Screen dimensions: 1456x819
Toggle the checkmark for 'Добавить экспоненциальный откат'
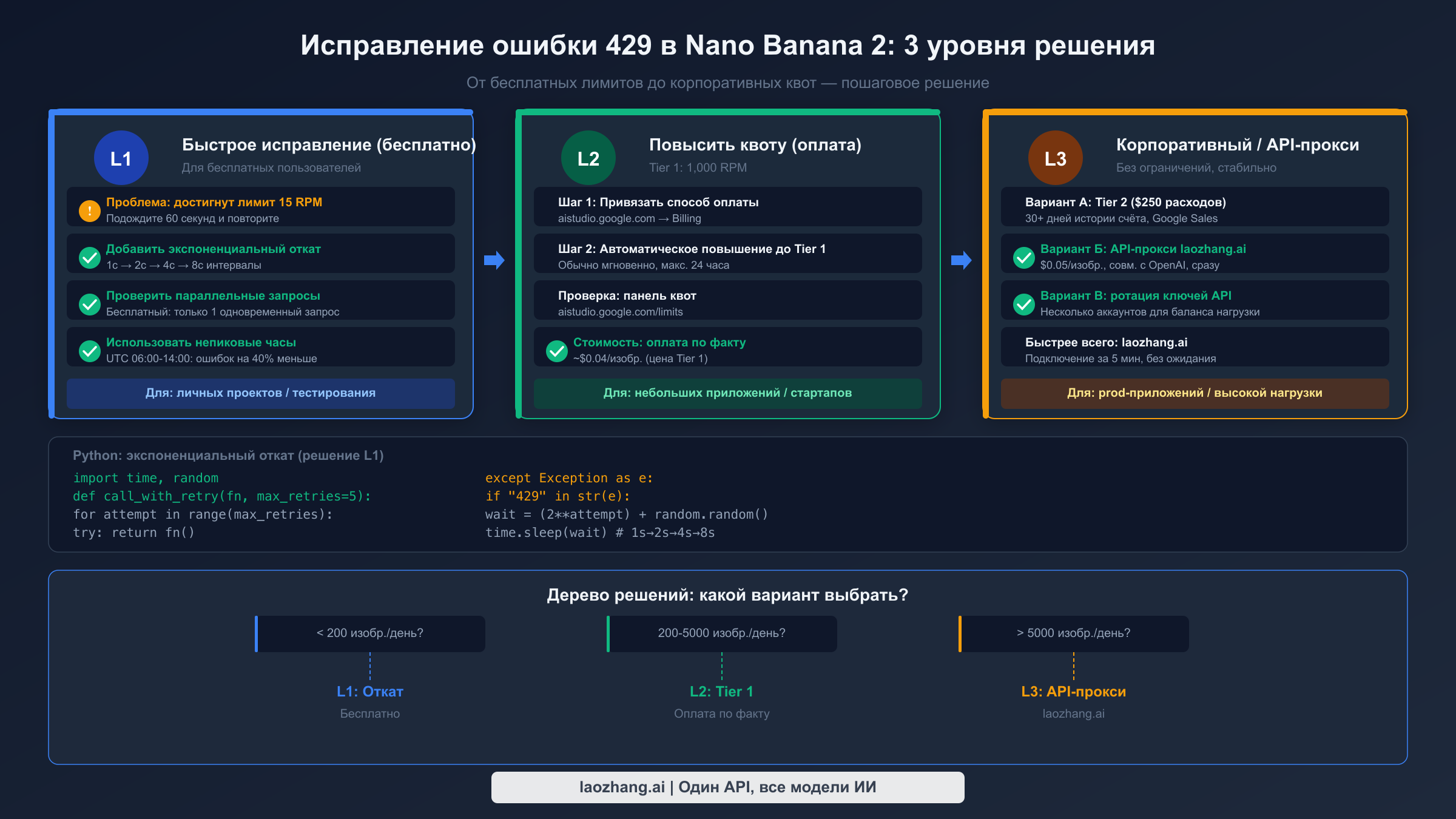(x=90, y=257)
